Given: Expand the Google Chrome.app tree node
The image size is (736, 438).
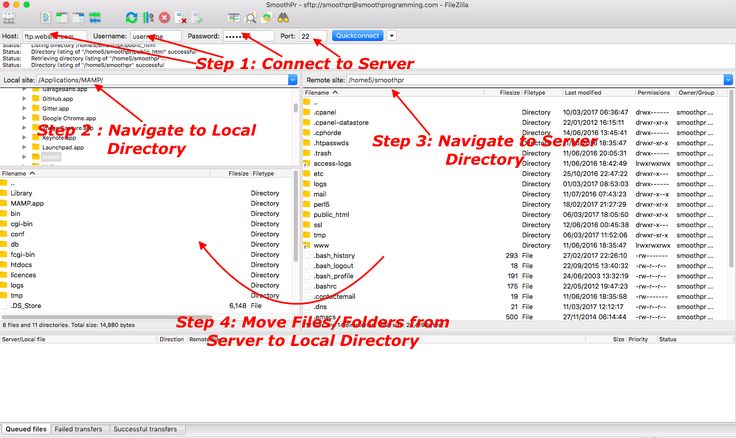Looking at the screenshot, I should pos(24,118).
